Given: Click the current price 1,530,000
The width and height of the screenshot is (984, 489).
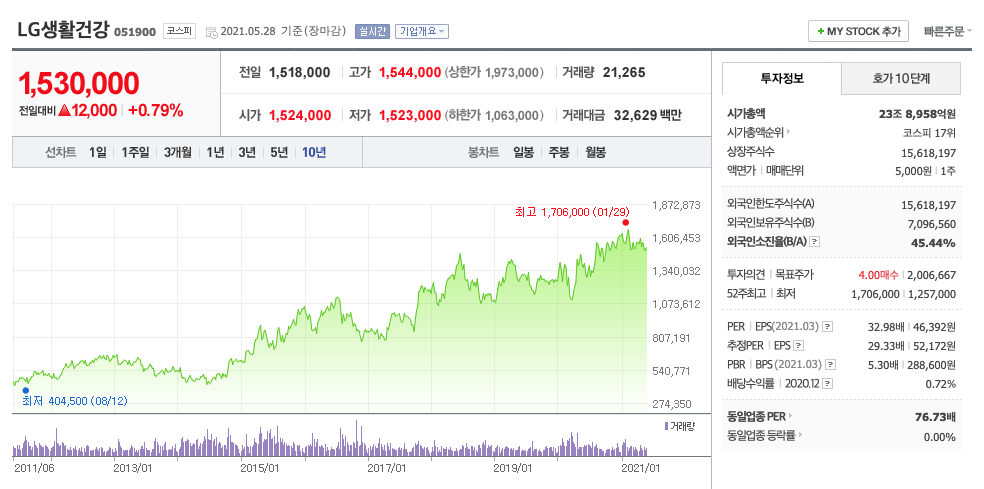Looking at the screenshot, I should tap(79, 83).
